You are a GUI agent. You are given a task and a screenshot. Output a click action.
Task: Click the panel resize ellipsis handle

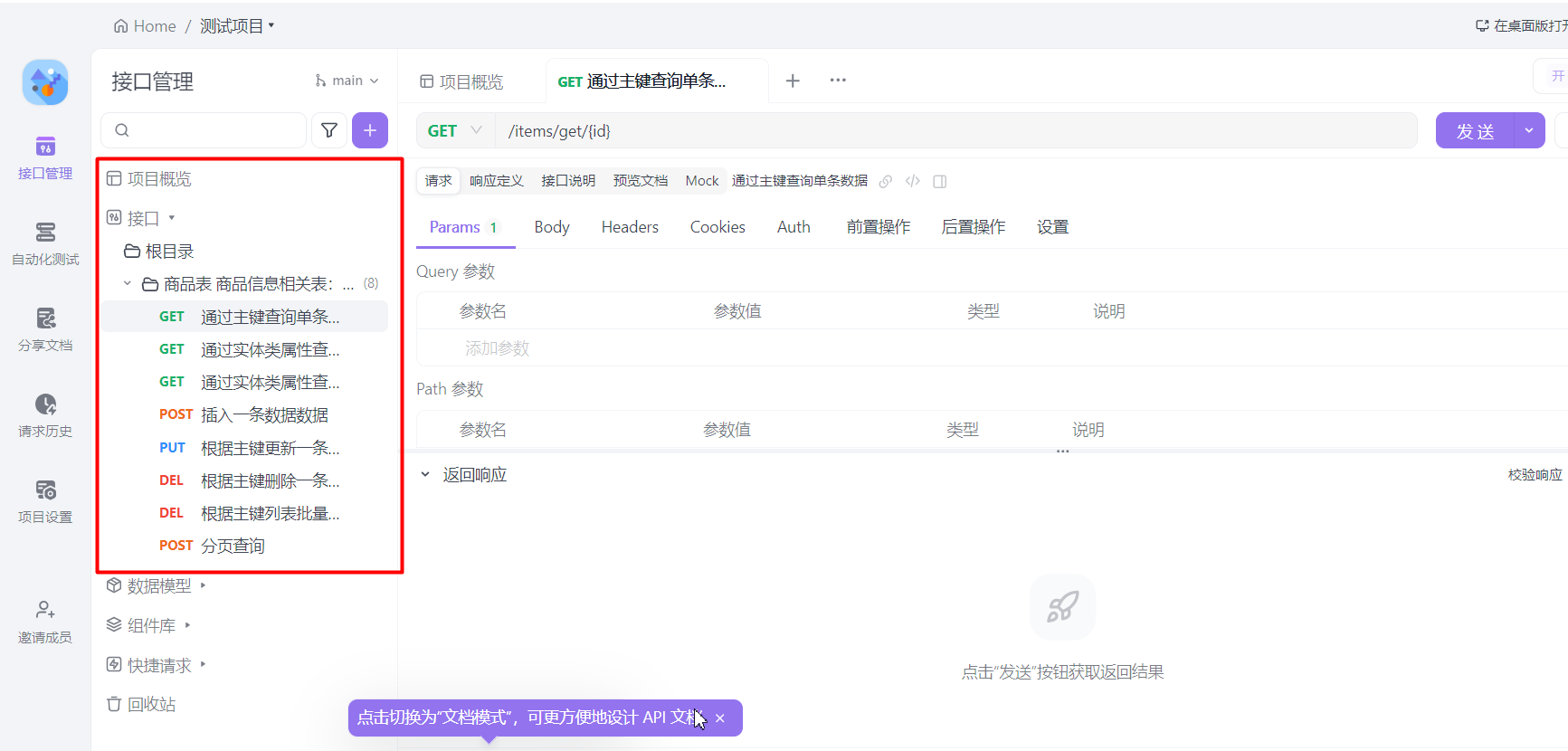click(1062, 452)
